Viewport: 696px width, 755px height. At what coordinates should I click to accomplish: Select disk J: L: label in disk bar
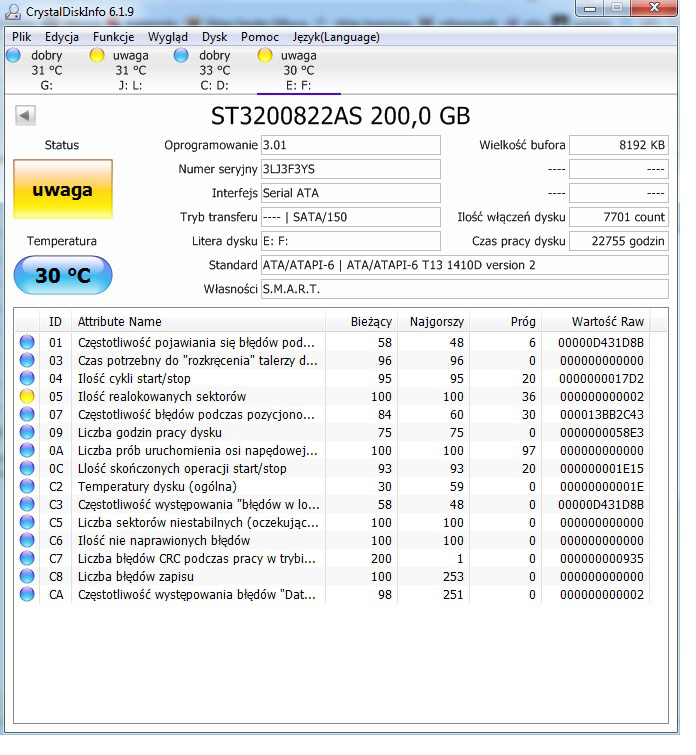[130, 85]
